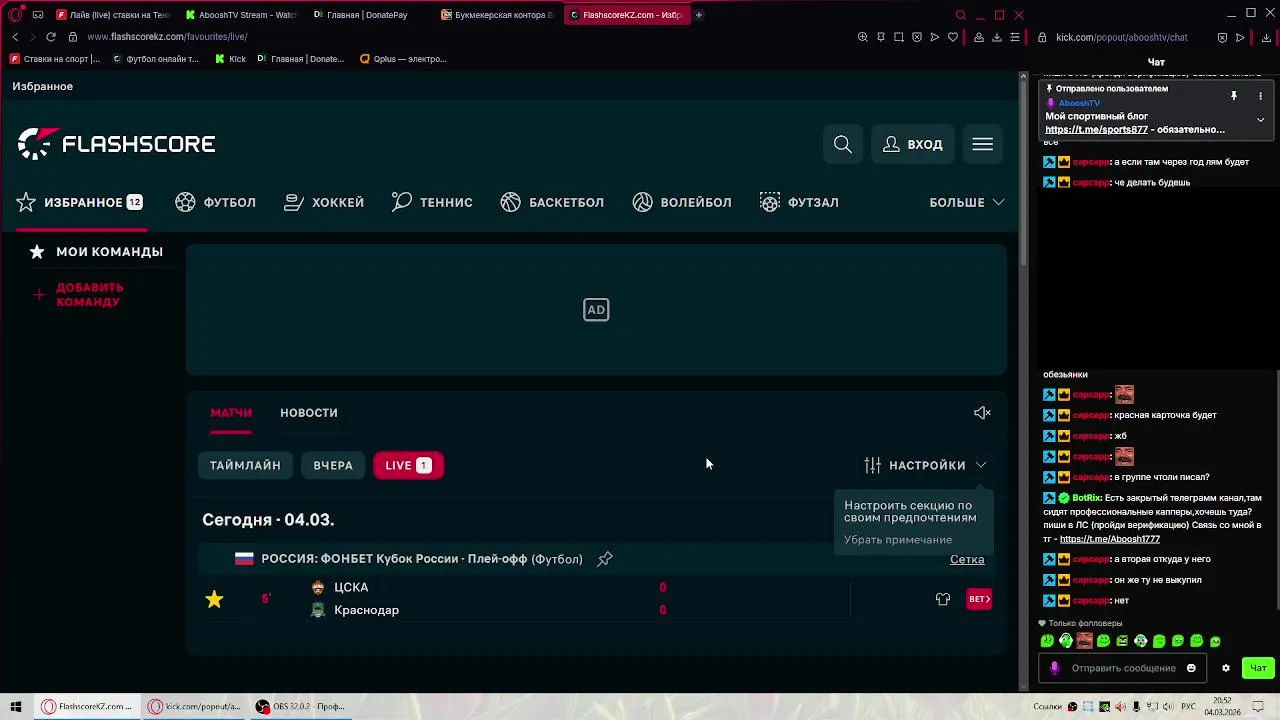Pin the ФОНБЕТ Кубок России league
Image resolution: width=1280 pixels, height=720 pixels.
click(605, 559)
